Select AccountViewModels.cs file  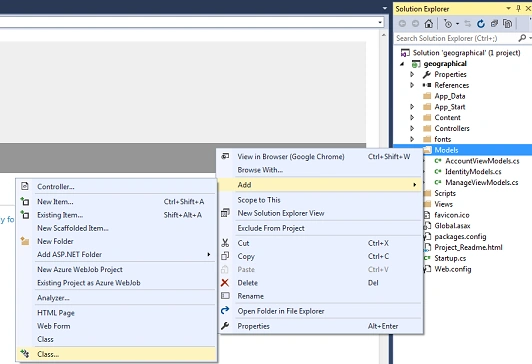click(x=482, y=161)
